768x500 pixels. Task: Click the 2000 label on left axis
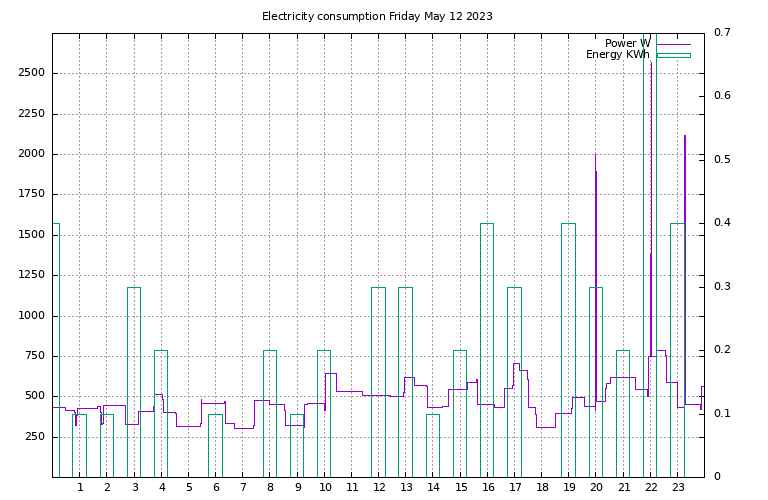click(31, 154)
